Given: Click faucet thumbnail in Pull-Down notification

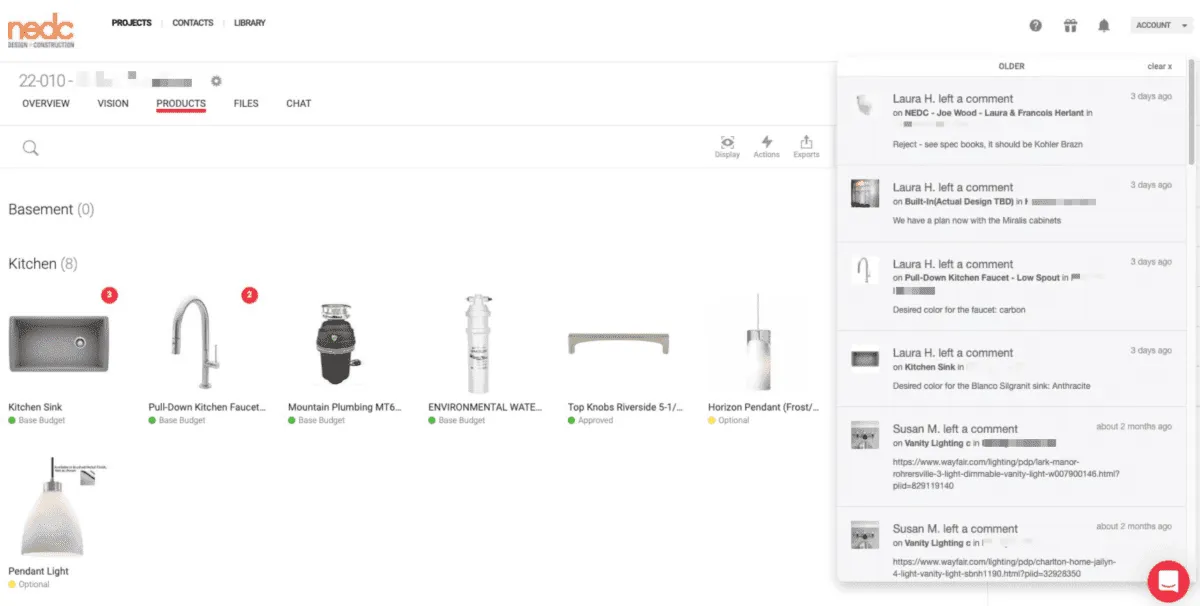Looking at the screenshot, I should 864,270.
